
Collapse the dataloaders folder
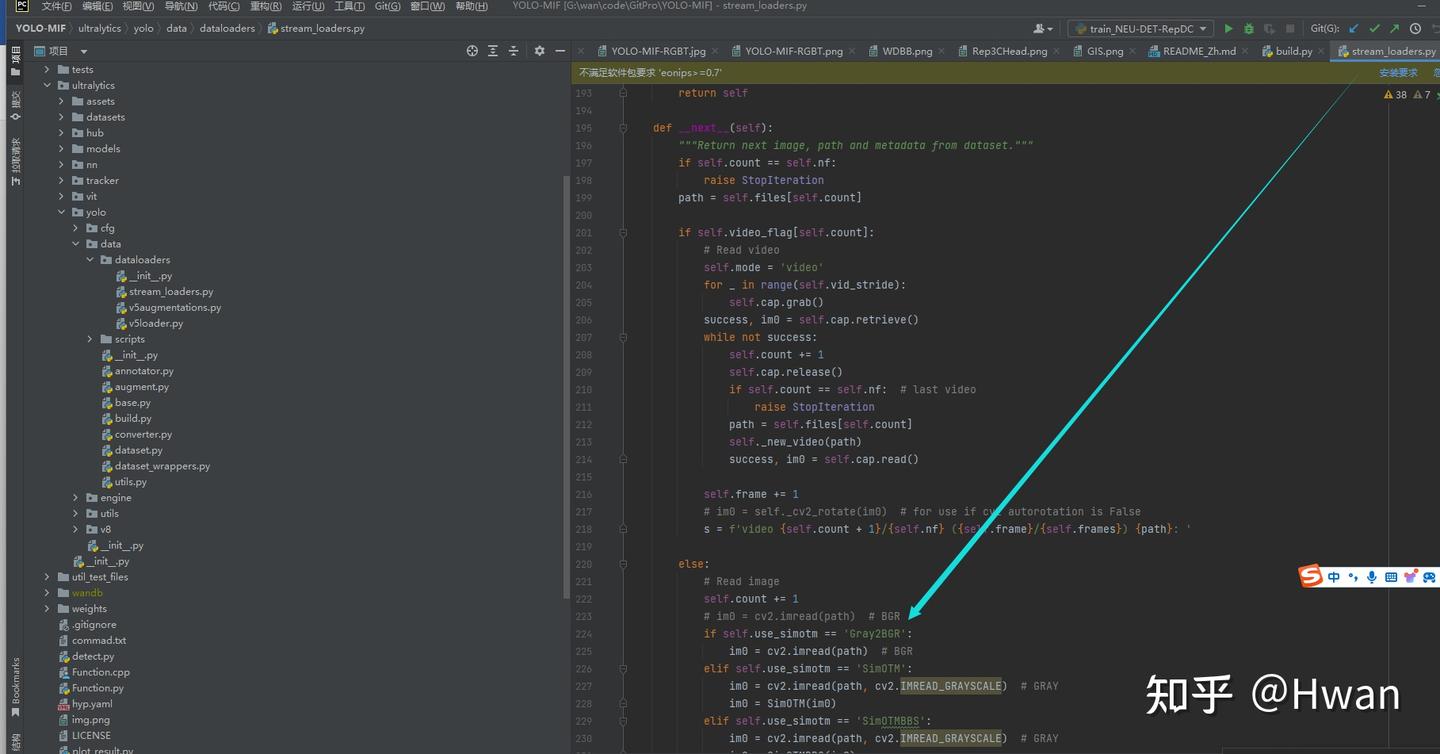click(x=90, y=260)
